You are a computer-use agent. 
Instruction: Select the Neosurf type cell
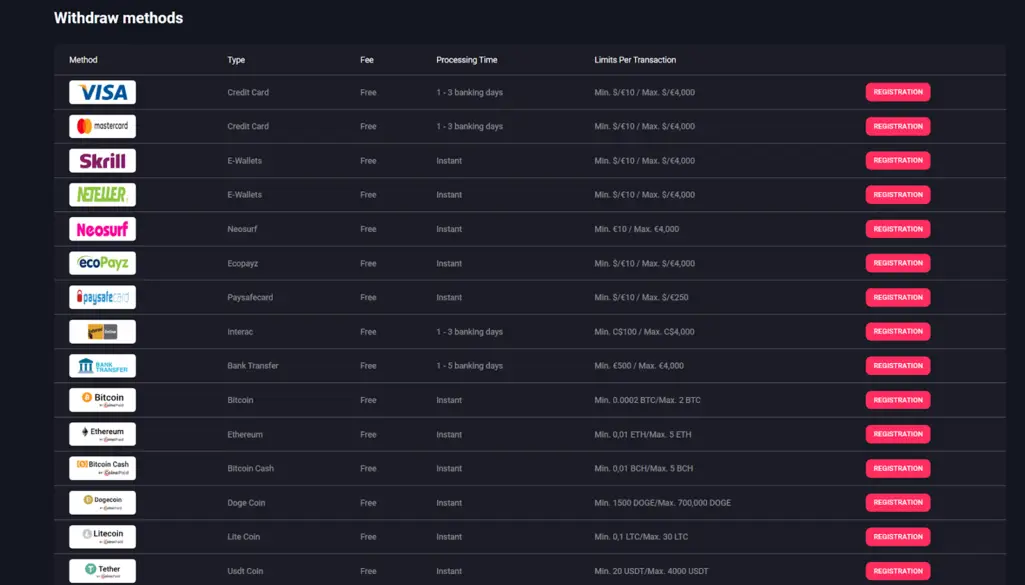click(242, 229)
